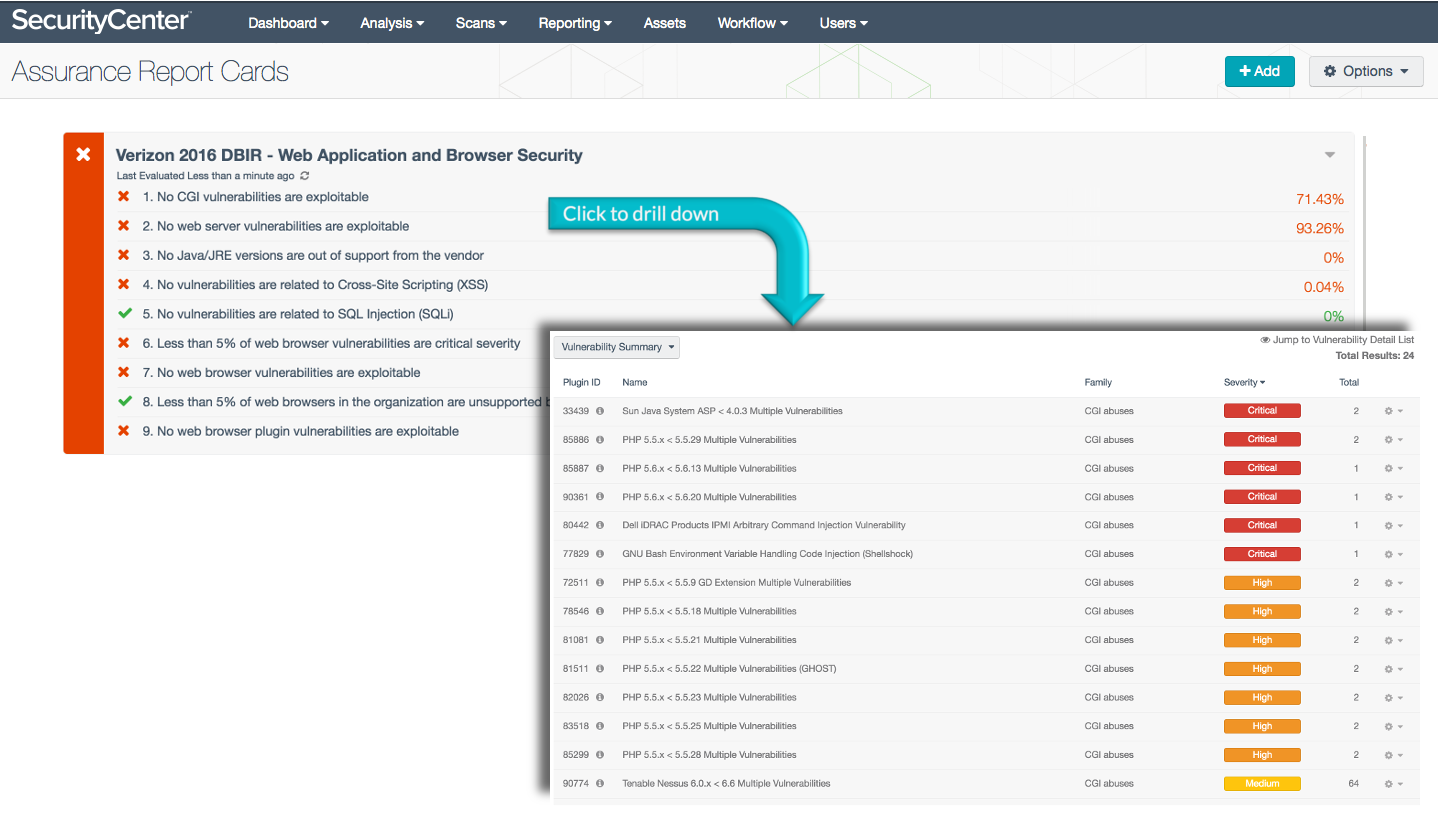1440x820 pixels.
Task: Click the 0.04% value
Action: pyautogui.click(x=1324, y=287)
